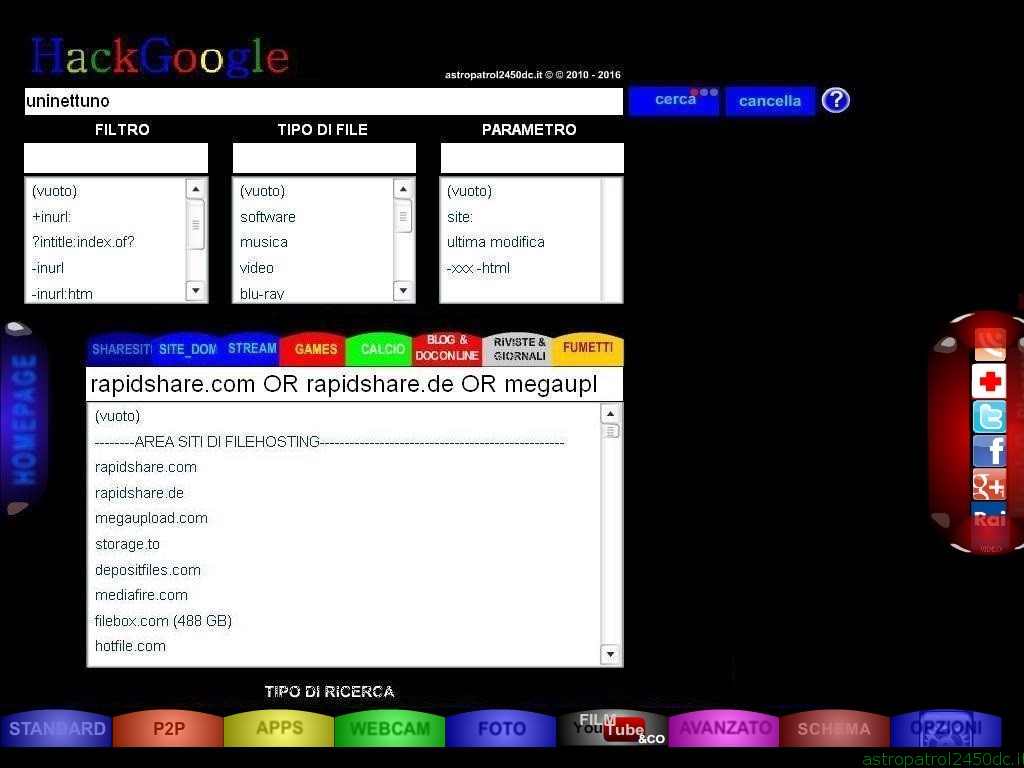
Task: Click the filehosting list scroll-down arrow
Action: [x=611, y=654]
